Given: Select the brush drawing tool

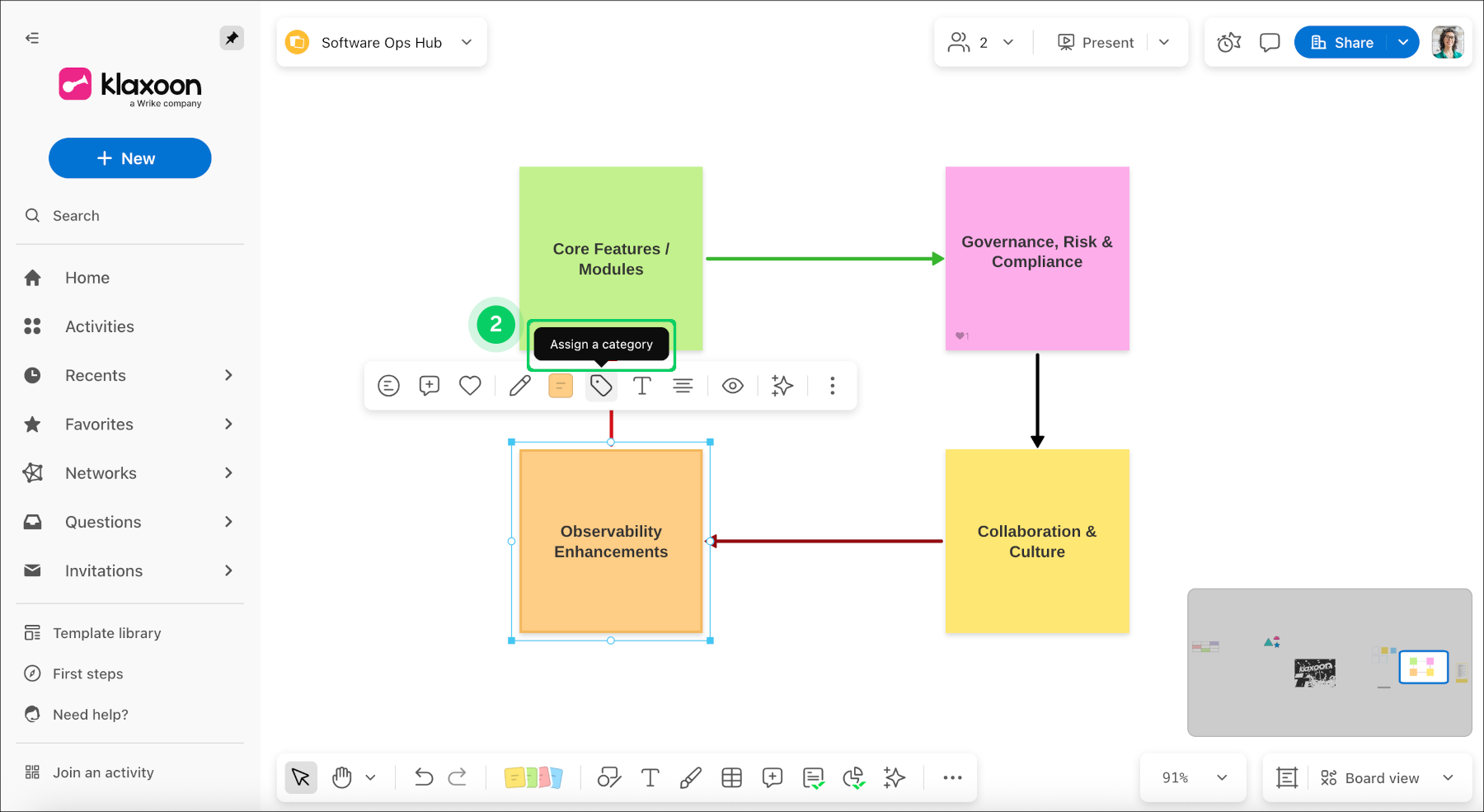Looking at the screenshot, I should pos(690,777).
